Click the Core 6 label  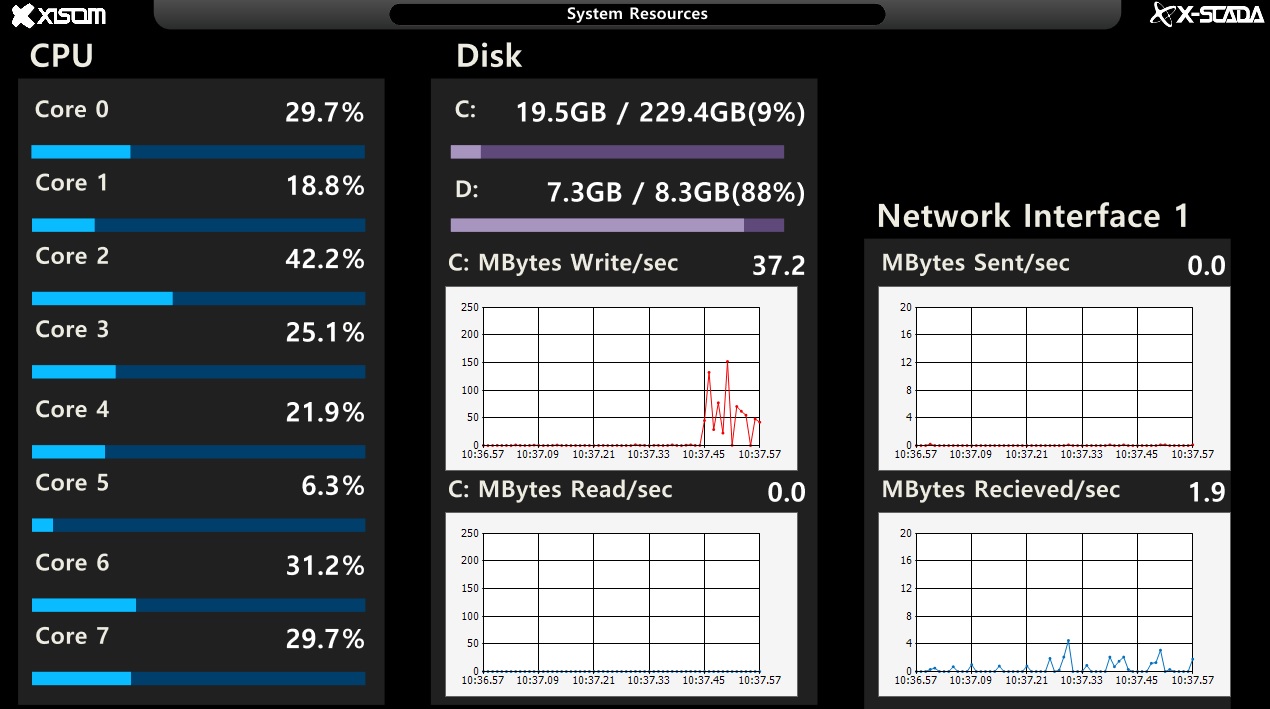[x=72, y=563]
